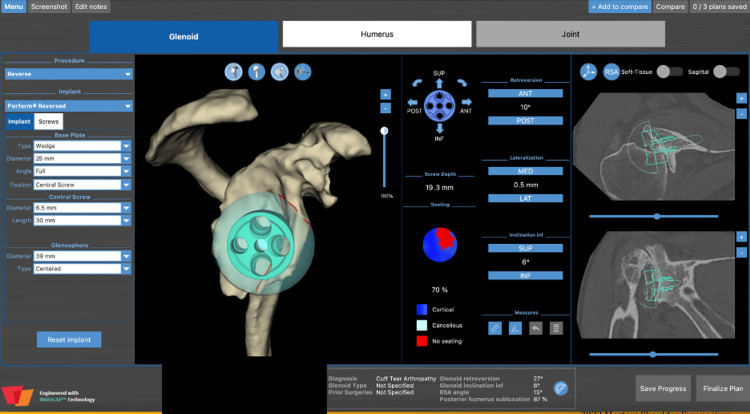750x414 pixels.
Task: Open the Glenosphere Diameter 39 mm dropdown
Action: [x=82, y=256]
